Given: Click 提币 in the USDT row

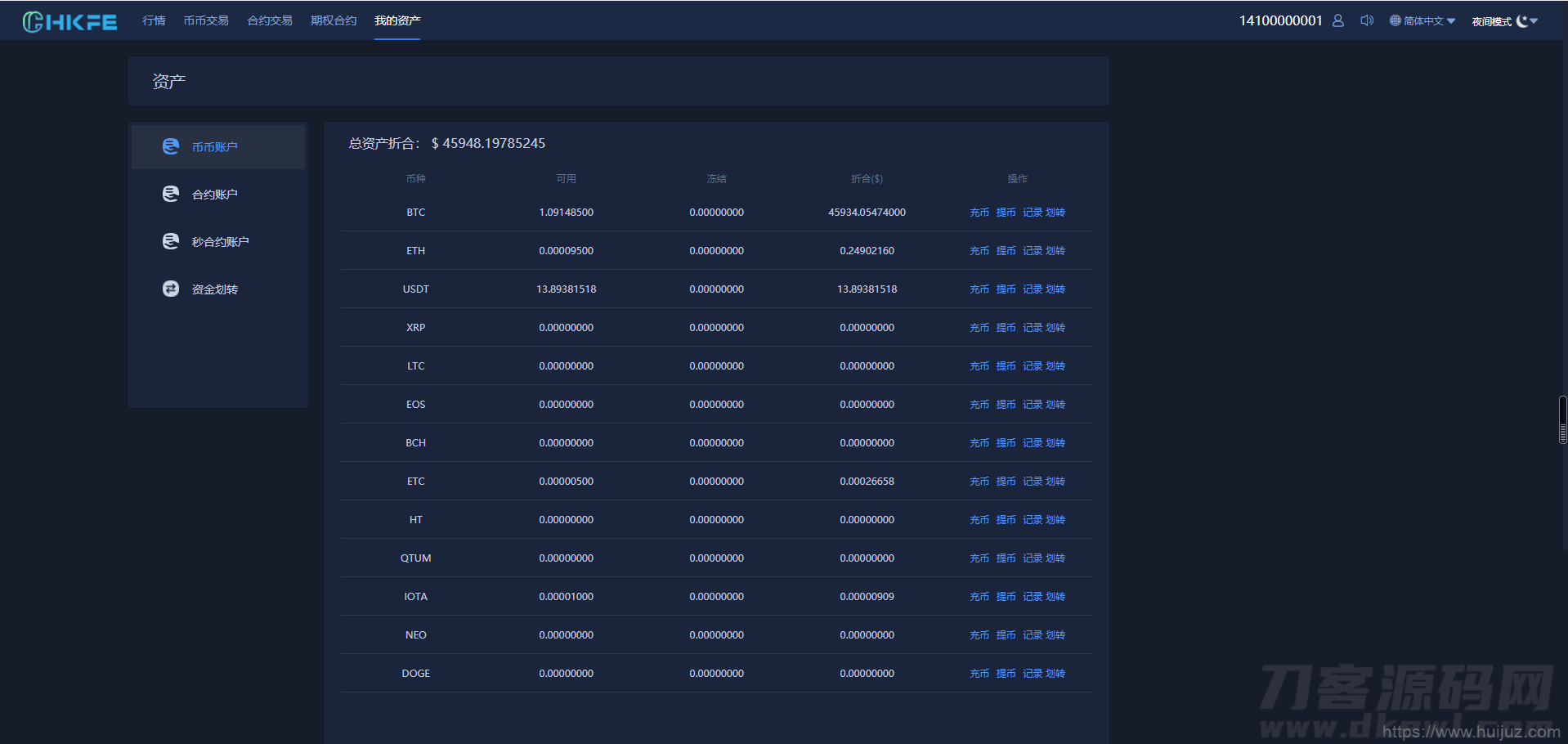Looking at the screenshot, I should [1006, 289].
